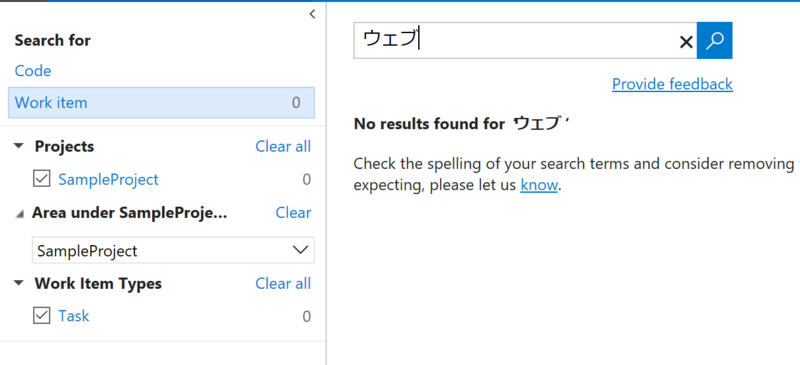The height and width of the screenshot is (365, 800).
Task: Click the 'Search for' heading
Action: pos(53,40)
